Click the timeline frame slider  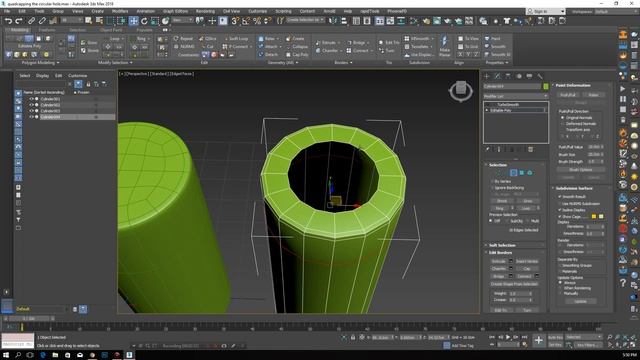29,318
